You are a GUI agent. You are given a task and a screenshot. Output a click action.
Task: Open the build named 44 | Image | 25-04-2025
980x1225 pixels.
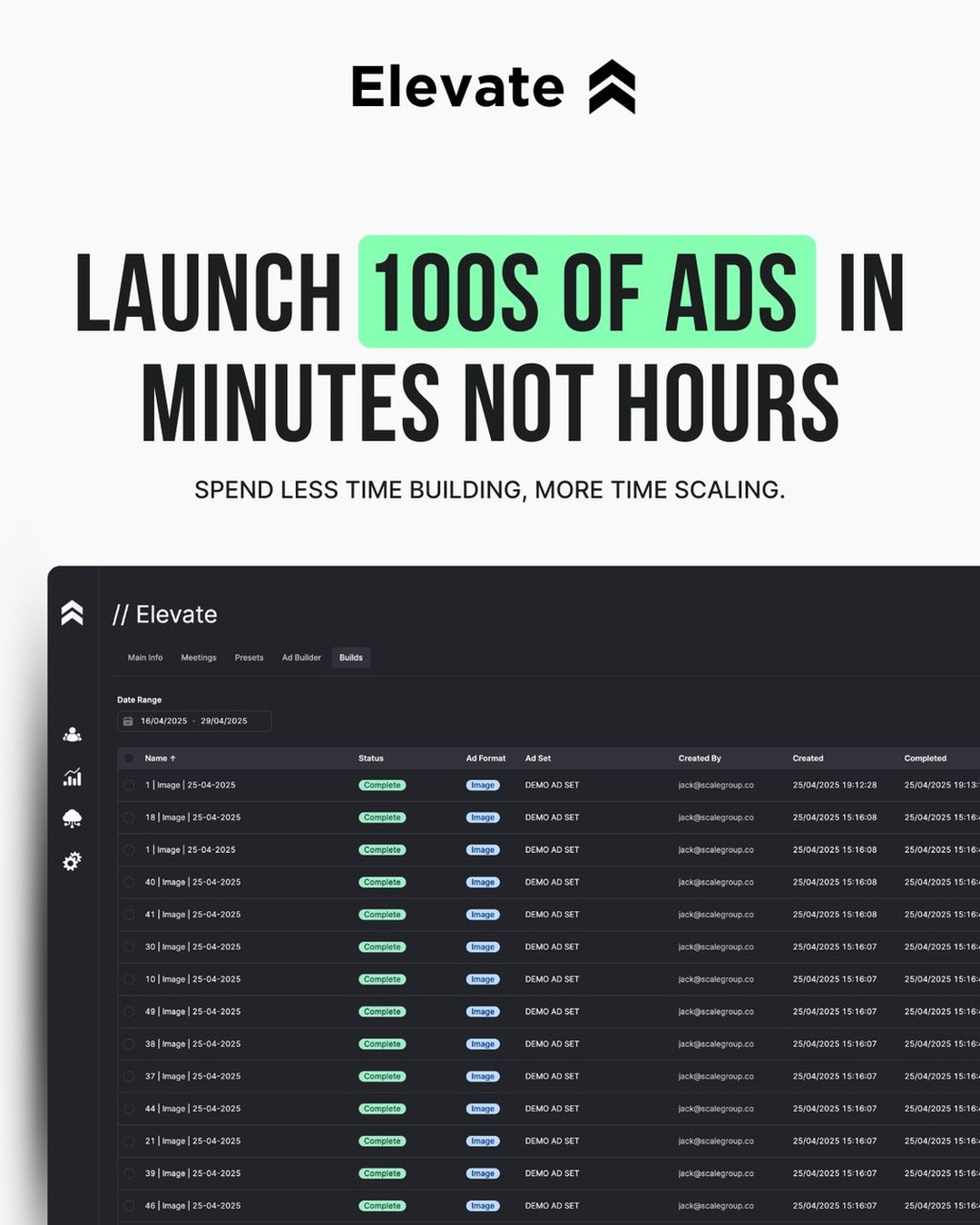click(192, 1109)
